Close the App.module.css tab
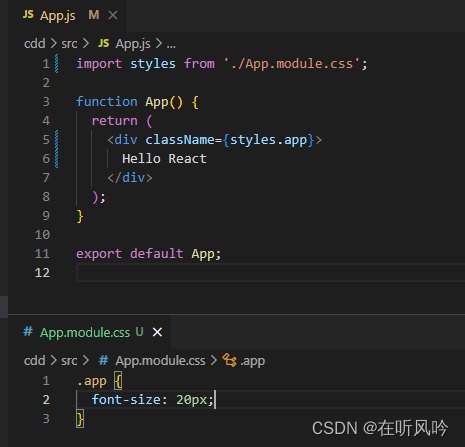 [x=157, y=332]
